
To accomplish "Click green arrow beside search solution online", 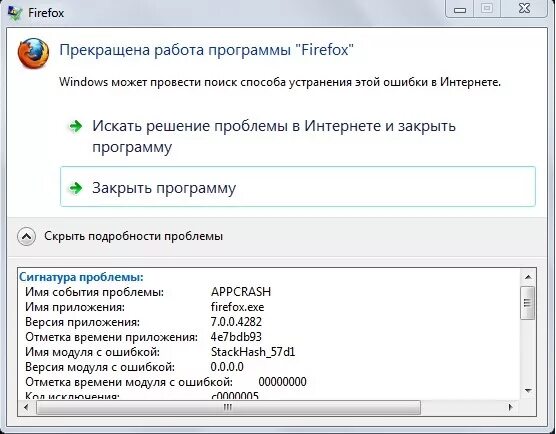I will point(76,126).
